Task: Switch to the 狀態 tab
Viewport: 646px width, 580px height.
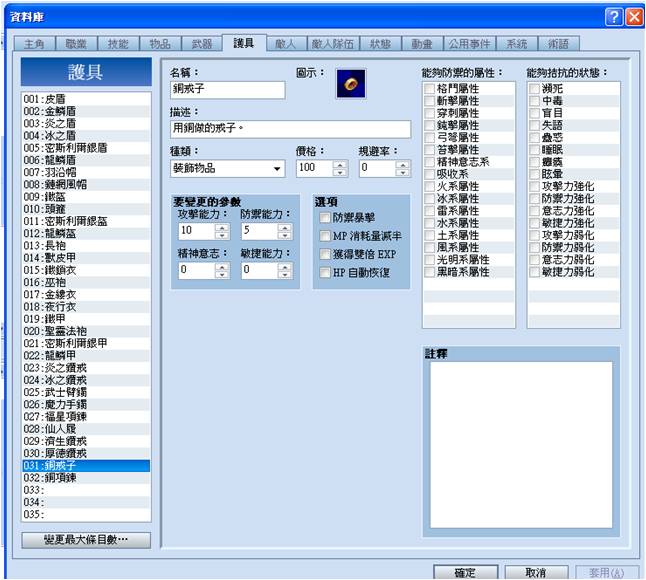Action: point(380,44)
